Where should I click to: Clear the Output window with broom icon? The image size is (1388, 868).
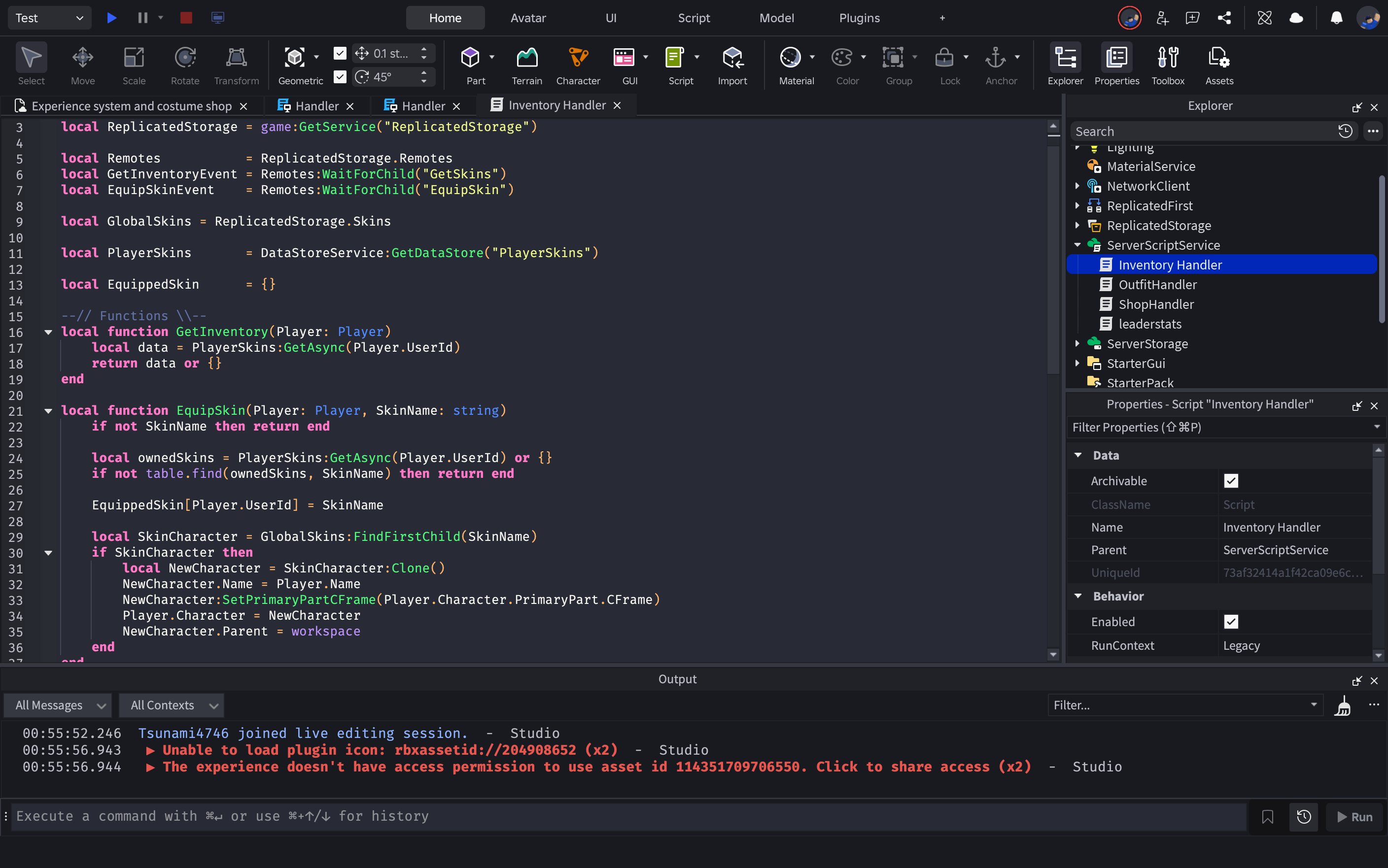click(x=1342, y=705)
